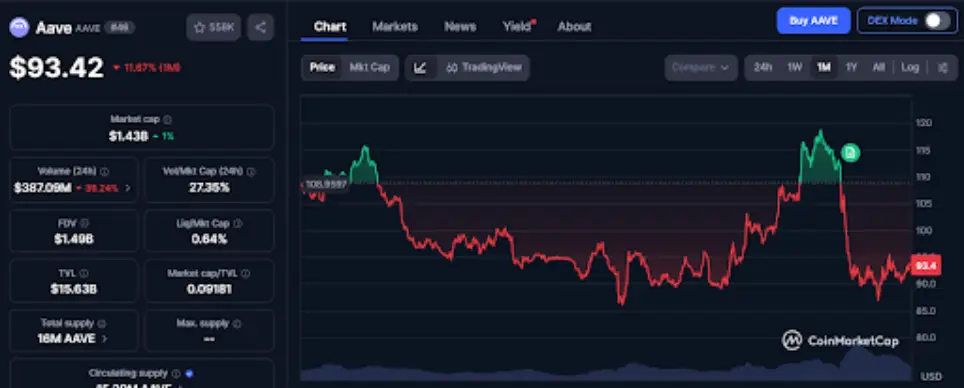This screenshot has width=964, height=388.
Task: Open the Market cap info tooltip icon
Action: [168, 119]
